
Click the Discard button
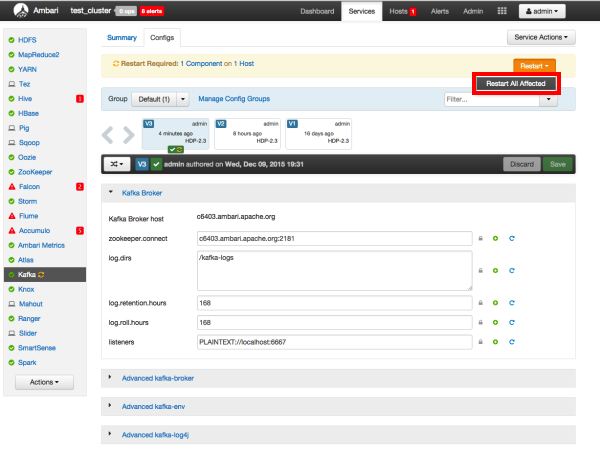pyautogui.click(x=522, y=164)
